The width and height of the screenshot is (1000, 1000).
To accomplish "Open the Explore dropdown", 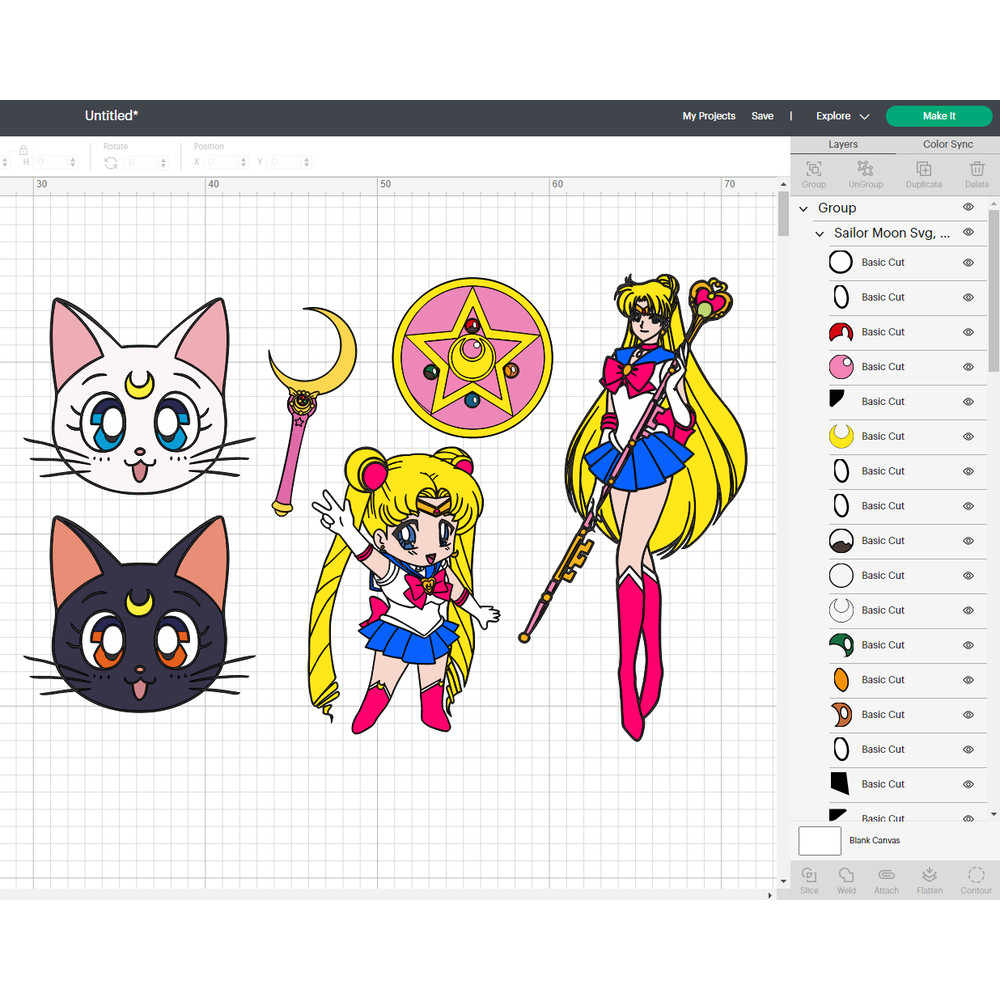I will (x=840, y=116).
